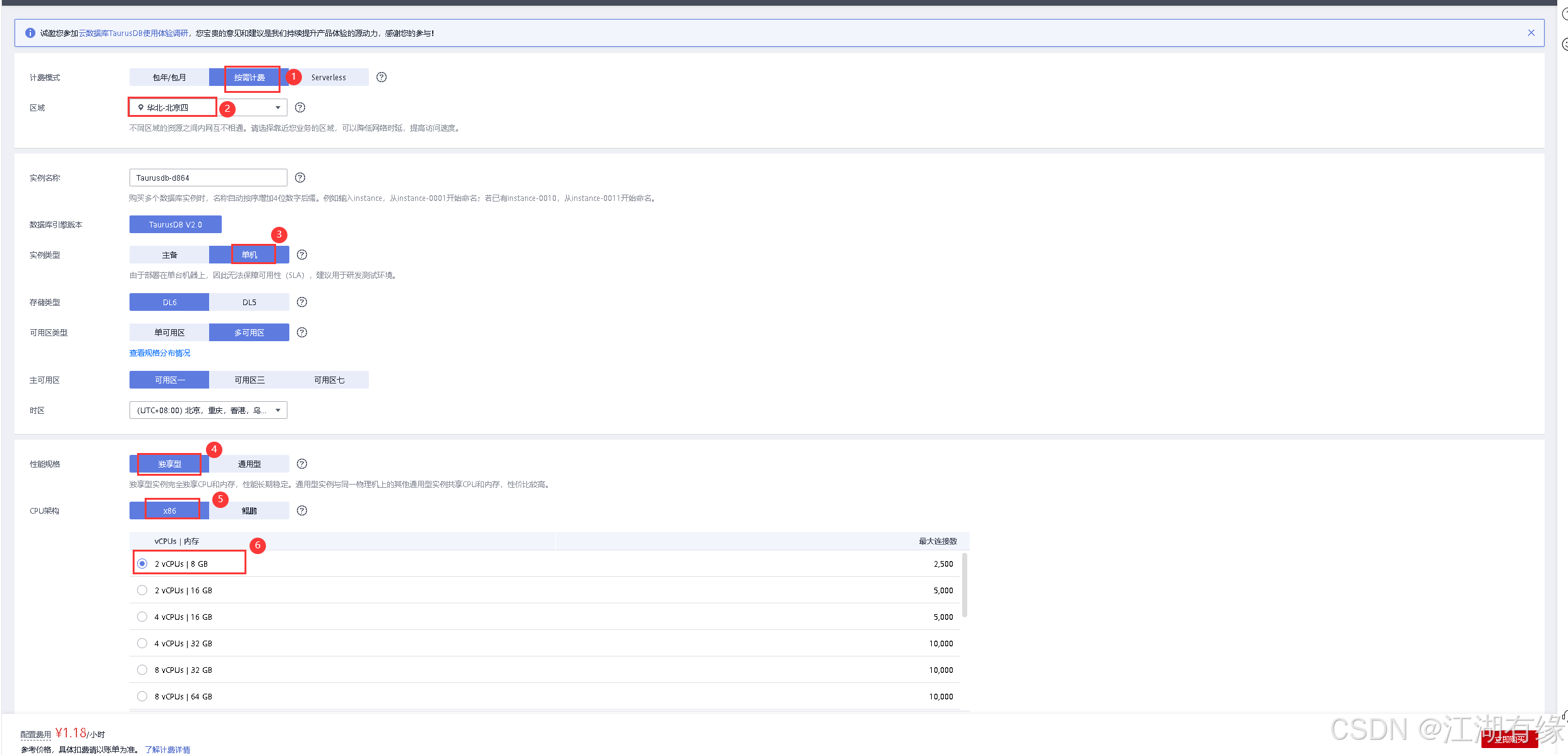Click help icon beside billing mode options

coord(382,77)
